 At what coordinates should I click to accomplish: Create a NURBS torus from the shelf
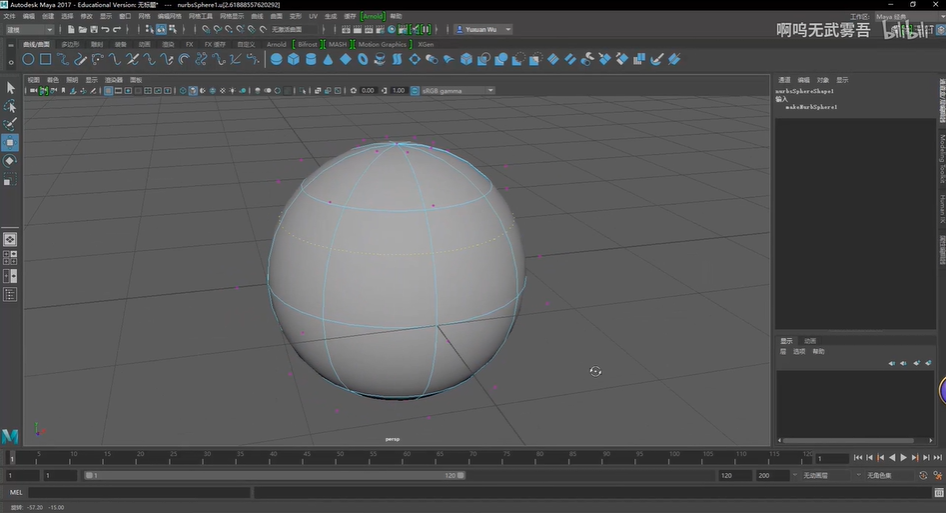(363, 59)
